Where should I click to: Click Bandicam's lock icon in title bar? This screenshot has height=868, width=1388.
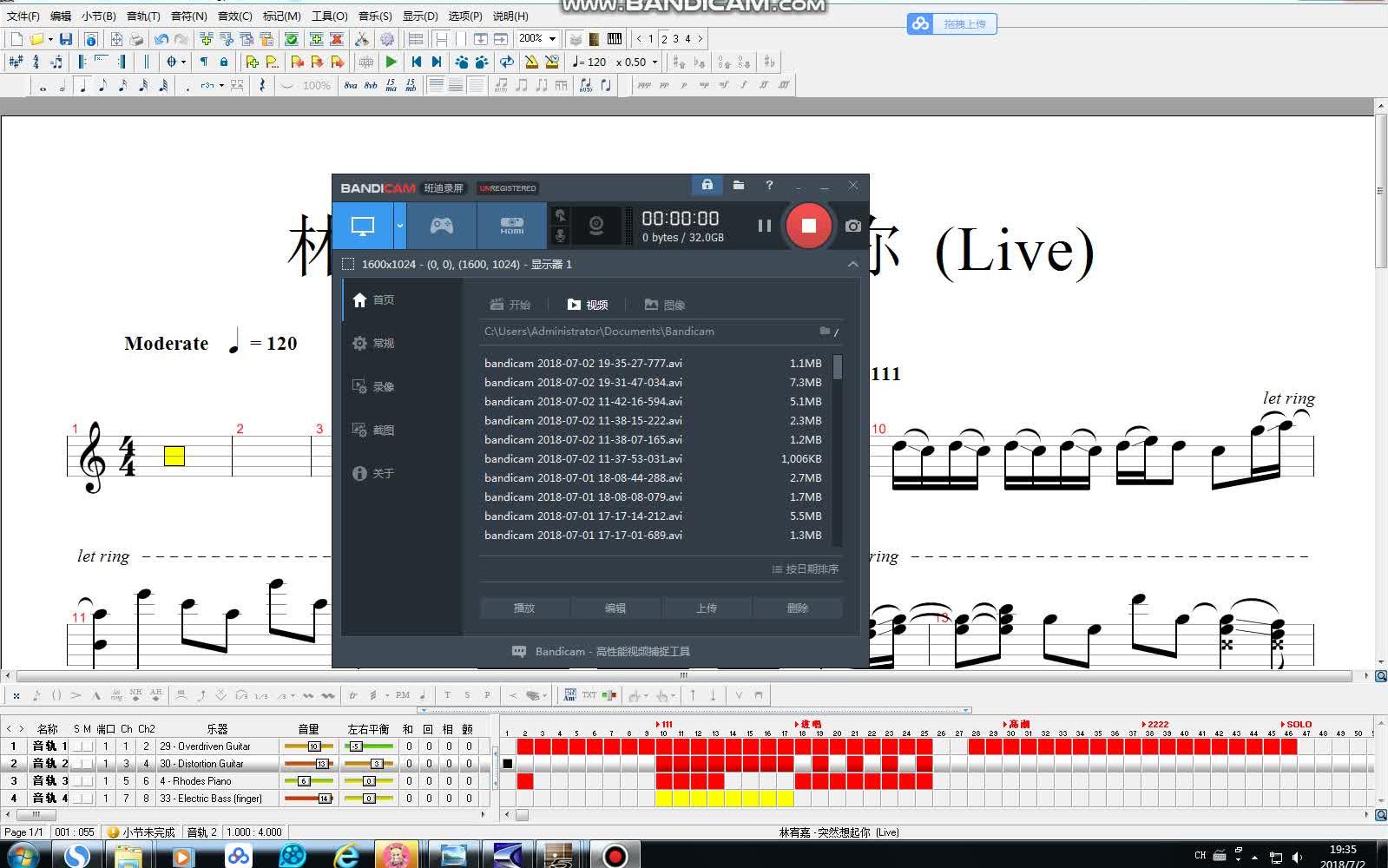click(x=707, y=185)
